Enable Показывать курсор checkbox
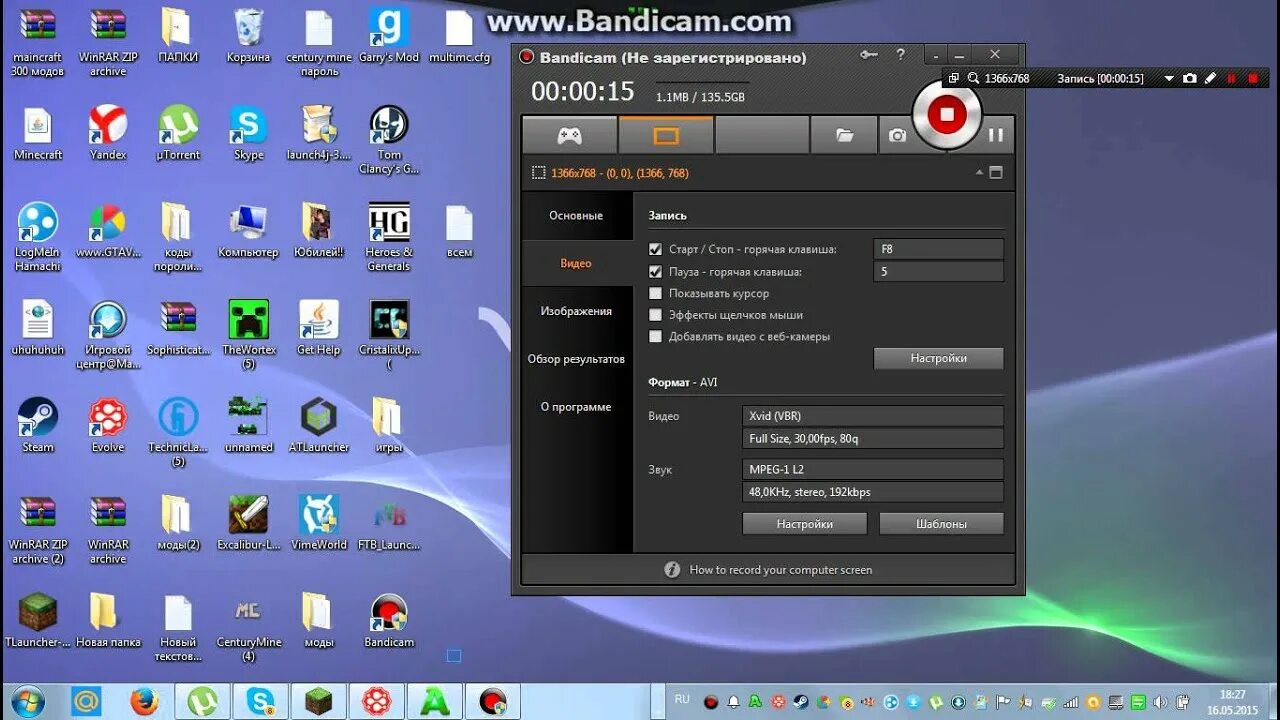Image resolution: width=1280 pixels, height=720 pixels. pos(656,293)
